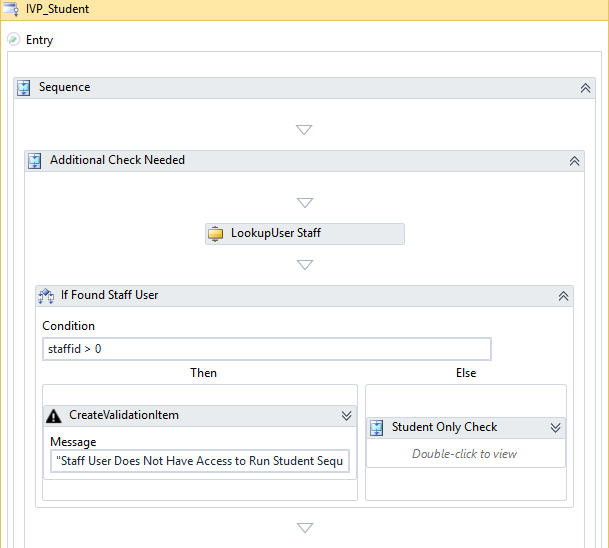
Task: Edit the staffid > 0 condition field
Action: click(x=267, y=349)
